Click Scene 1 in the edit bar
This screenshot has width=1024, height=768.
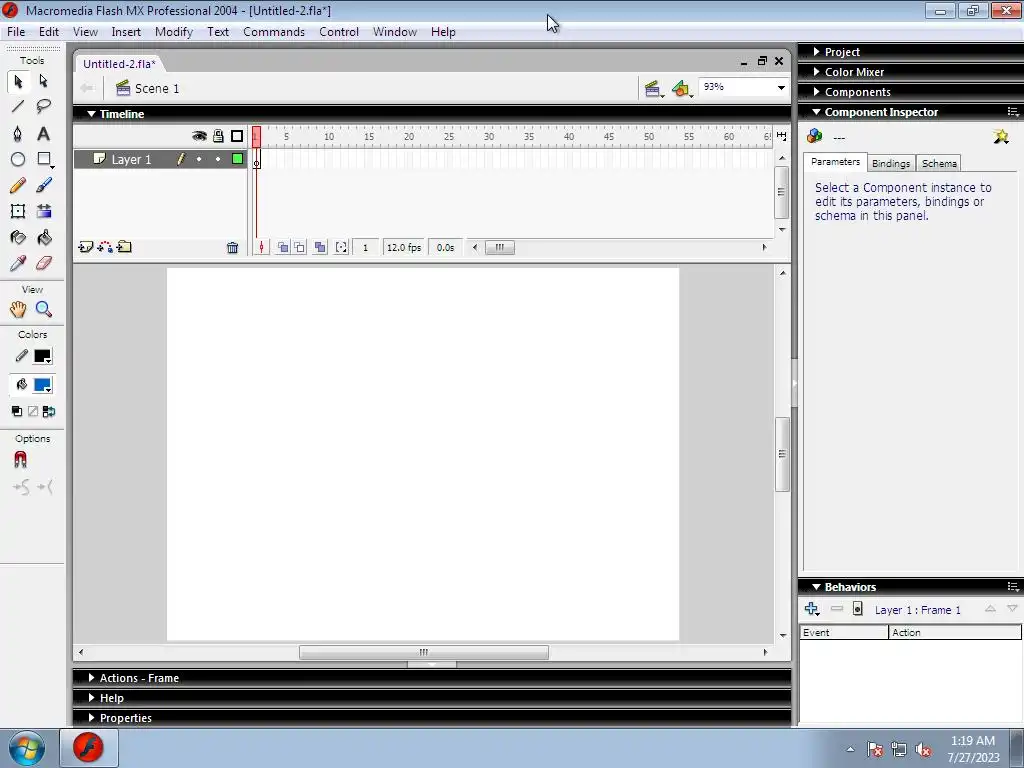148,88
